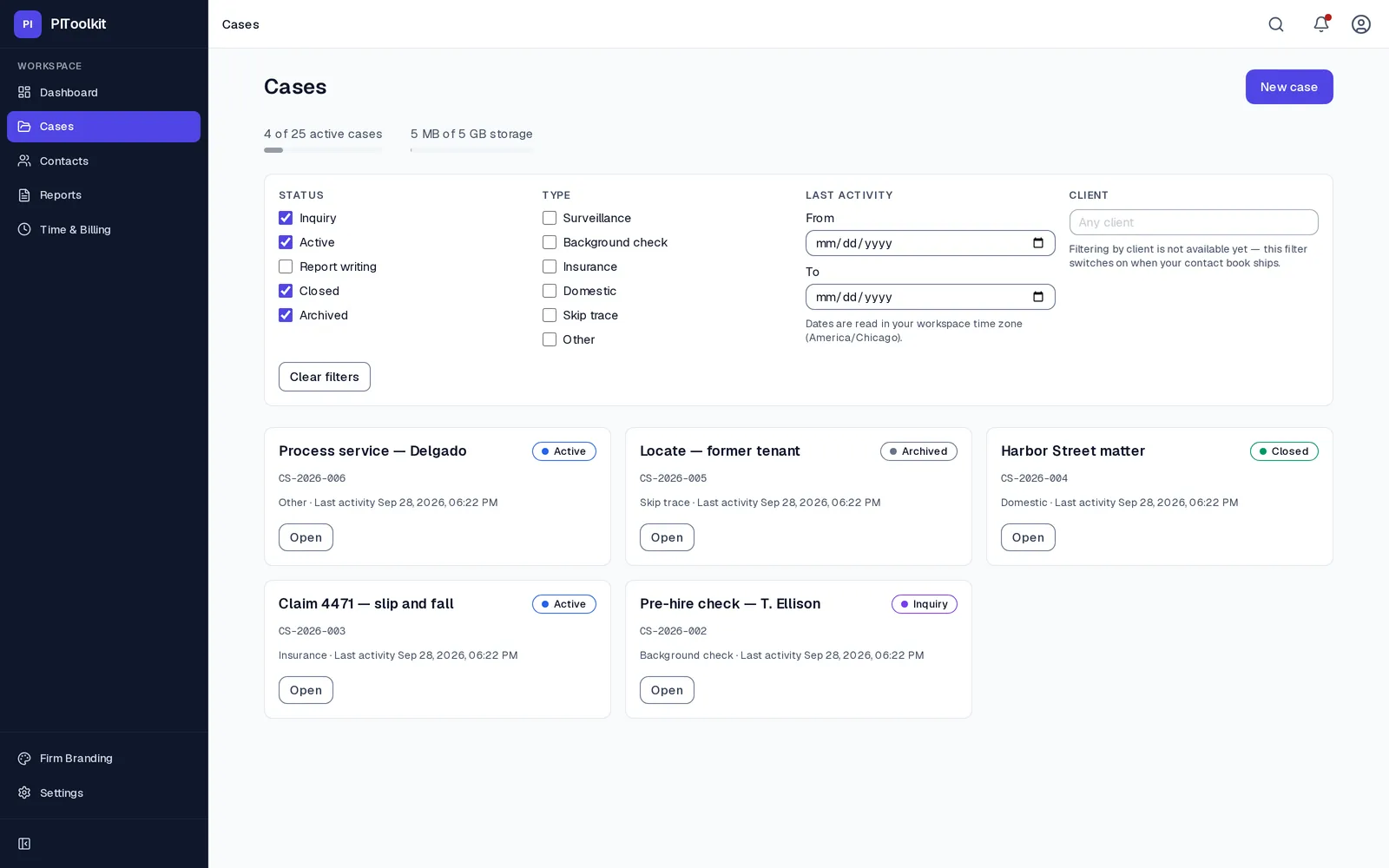
Task: Click the Firm Branding palette icon
Action: (24, 759)
